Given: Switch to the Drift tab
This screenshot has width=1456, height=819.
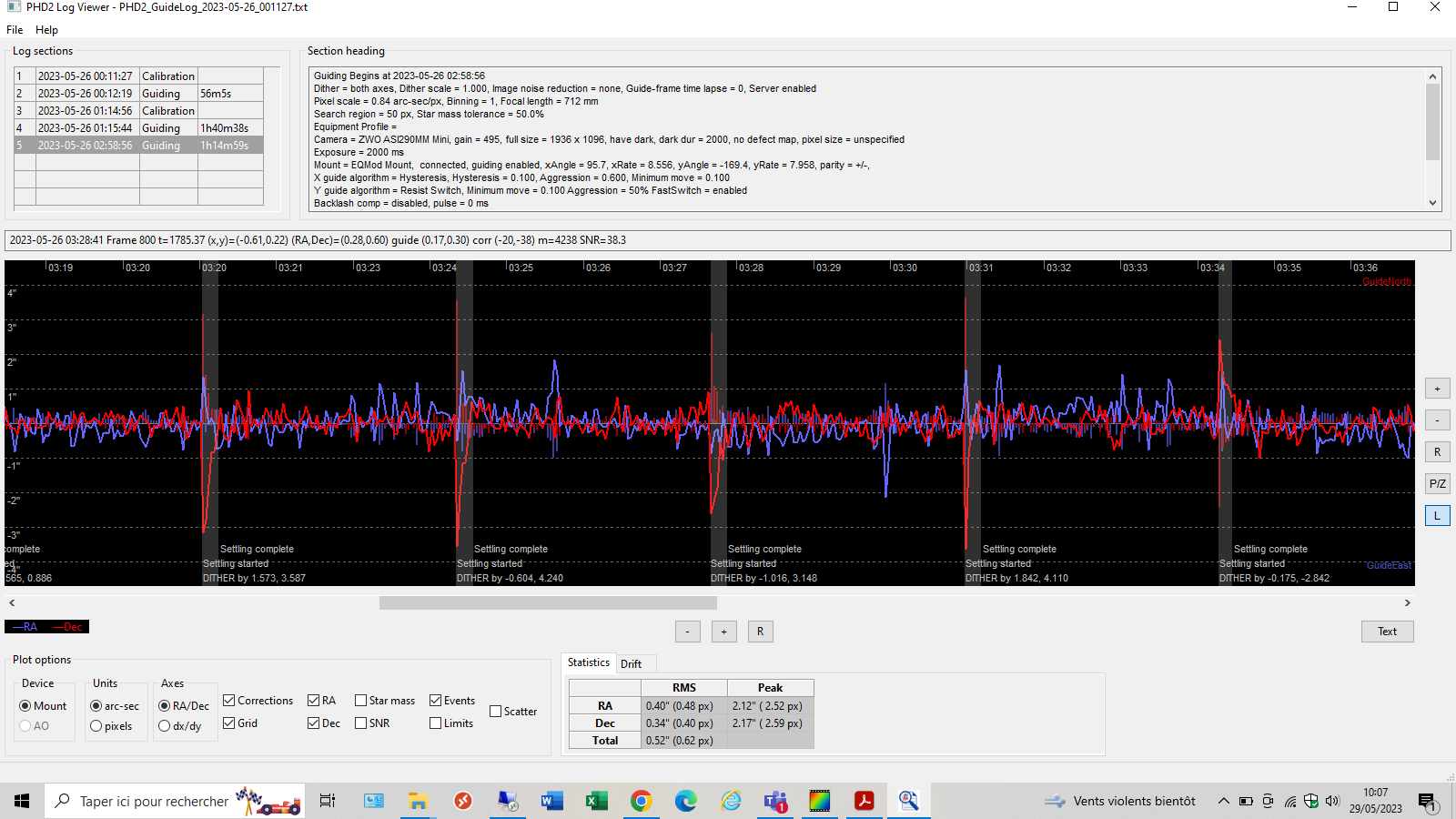Looking at the screenshot, I should [631, 664].
